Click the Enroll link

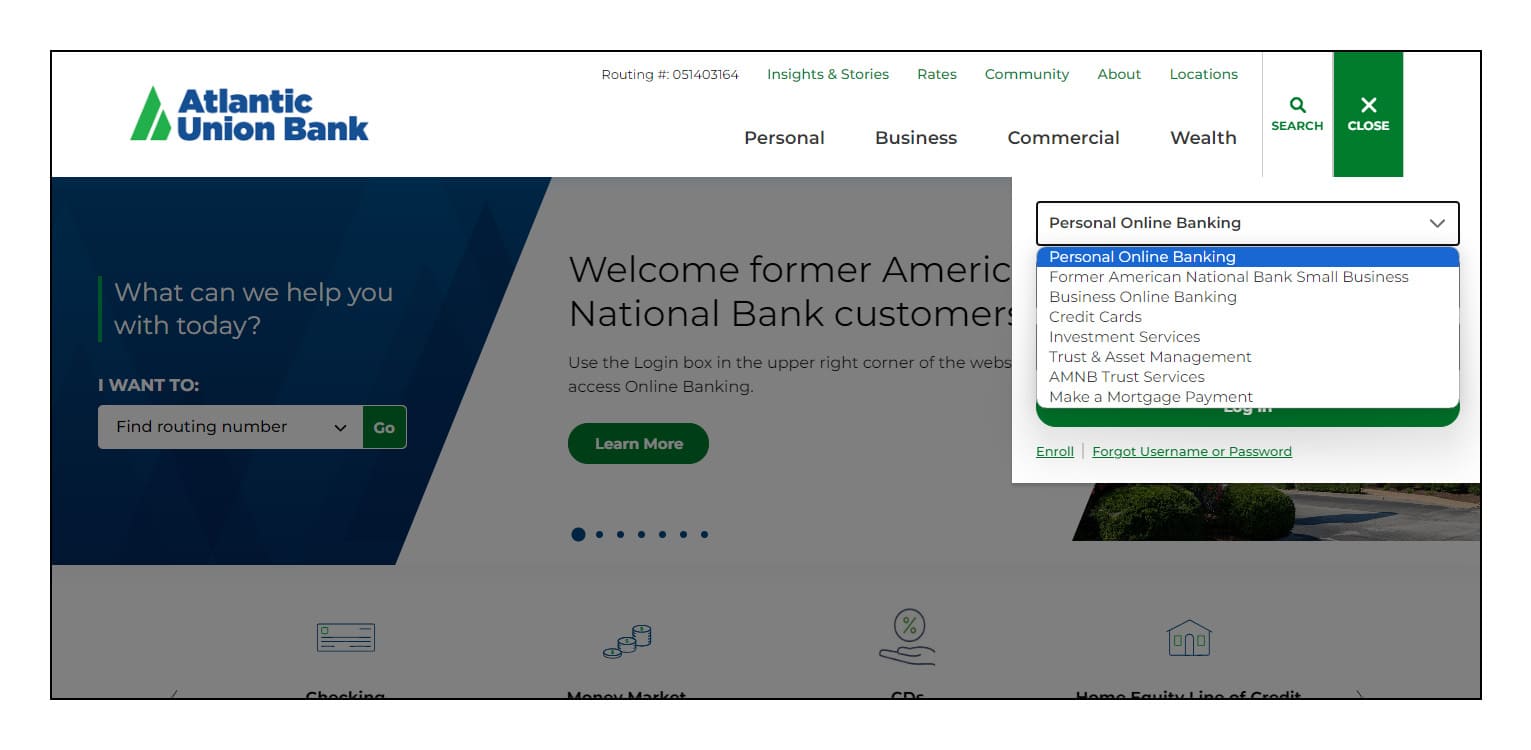[x=1055, y=452]
